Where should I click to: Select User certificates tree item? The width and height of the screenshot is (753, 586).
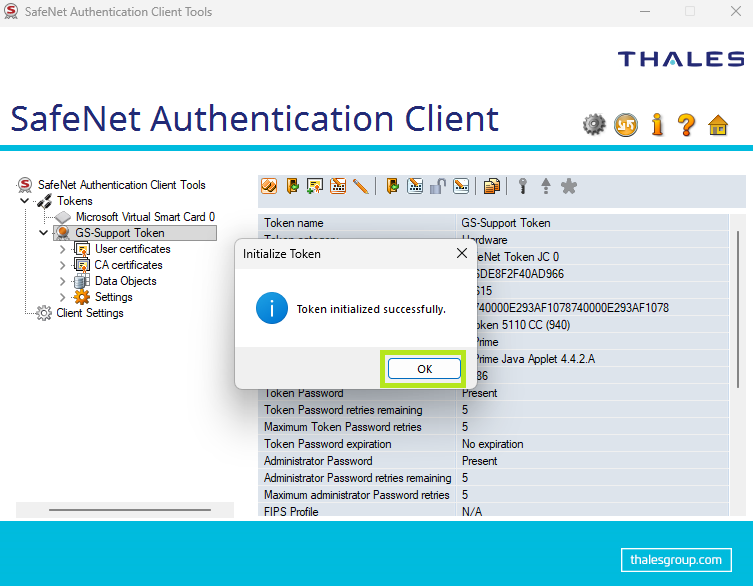pyautogui.click(x=133, y=249)
